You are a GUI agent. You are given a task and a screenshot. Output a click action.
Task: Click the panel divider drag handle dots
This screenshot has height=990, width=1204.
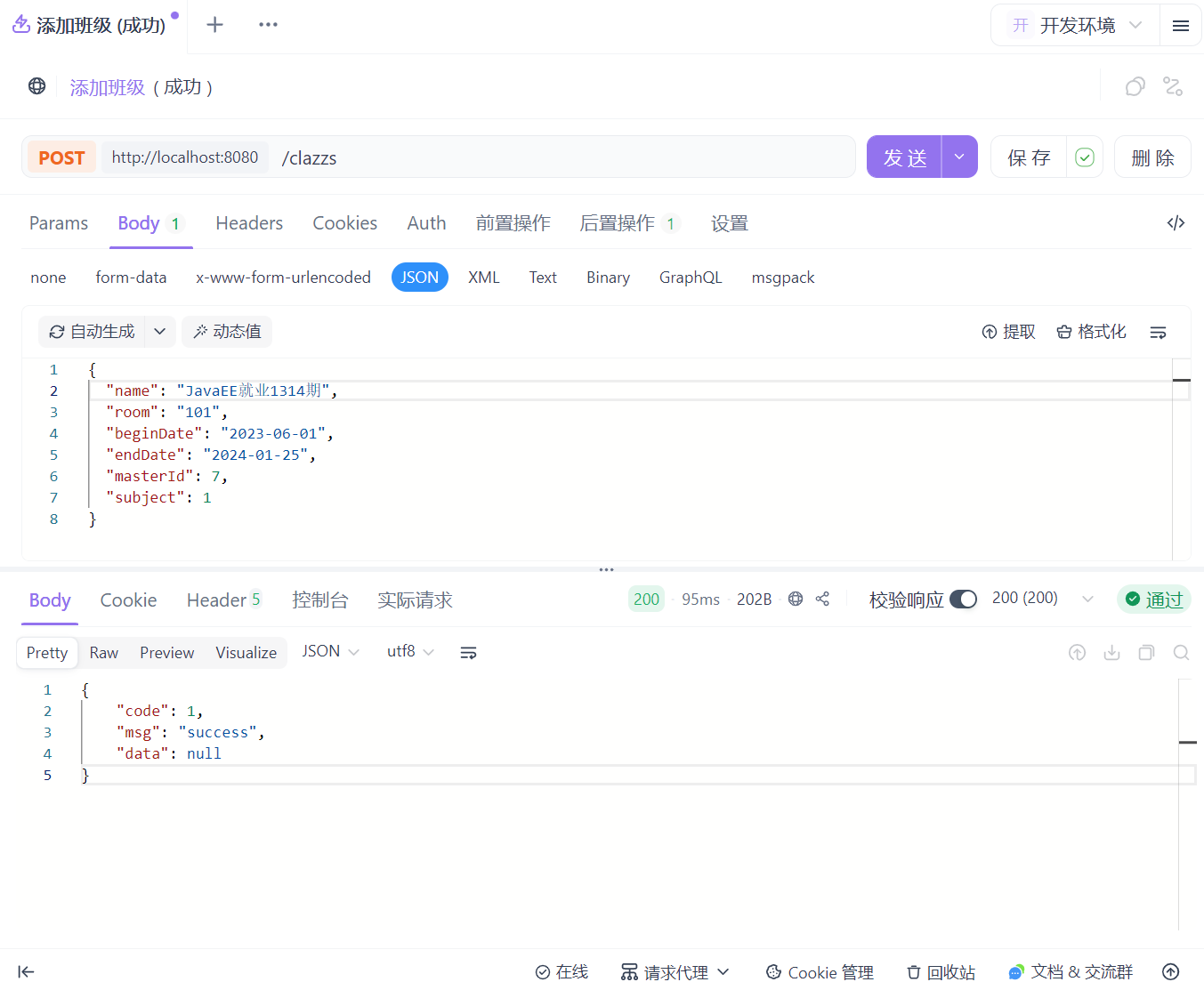[606, 569]
